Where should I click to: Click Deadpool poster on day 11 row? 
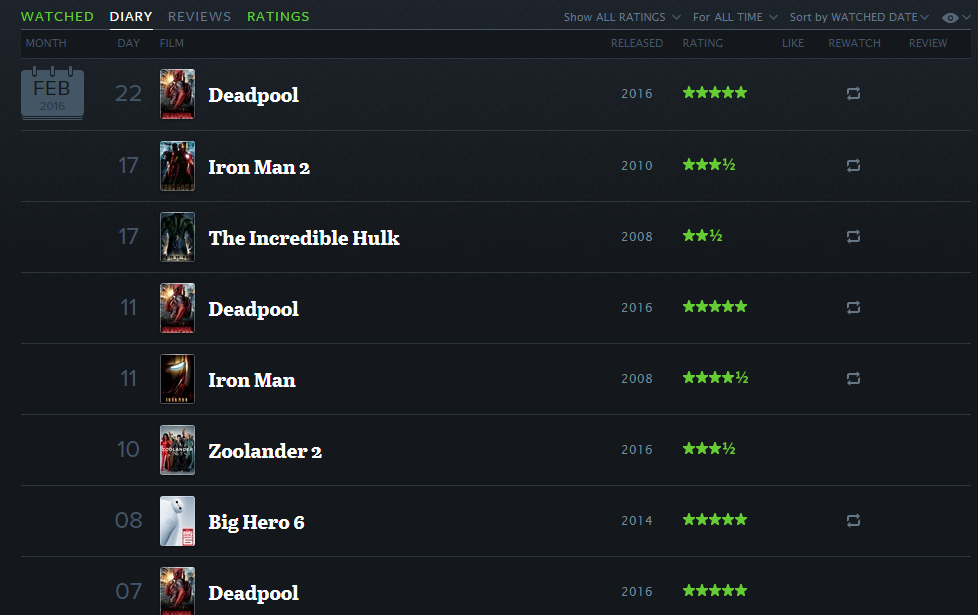pos(177,308)
